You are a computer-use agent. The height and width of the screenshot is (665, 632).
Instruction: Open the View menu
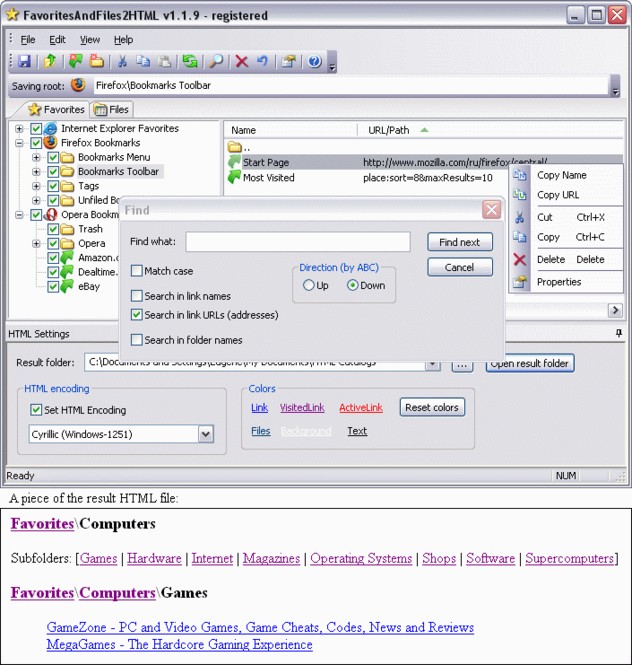click(x=90, y=39)
